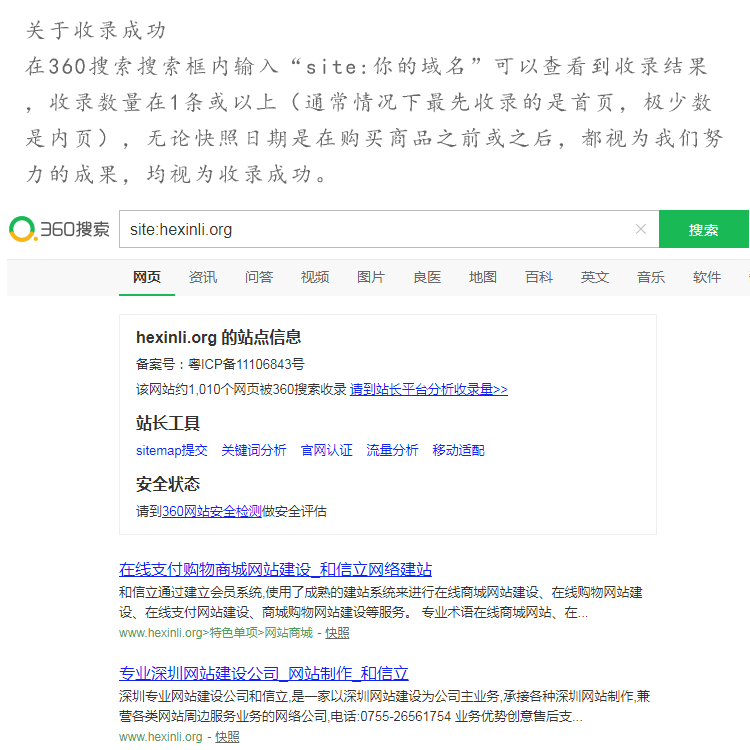750x750 pixels.
Task: Switch to the 资讯 tab
Action: click(x=203, y=277)
